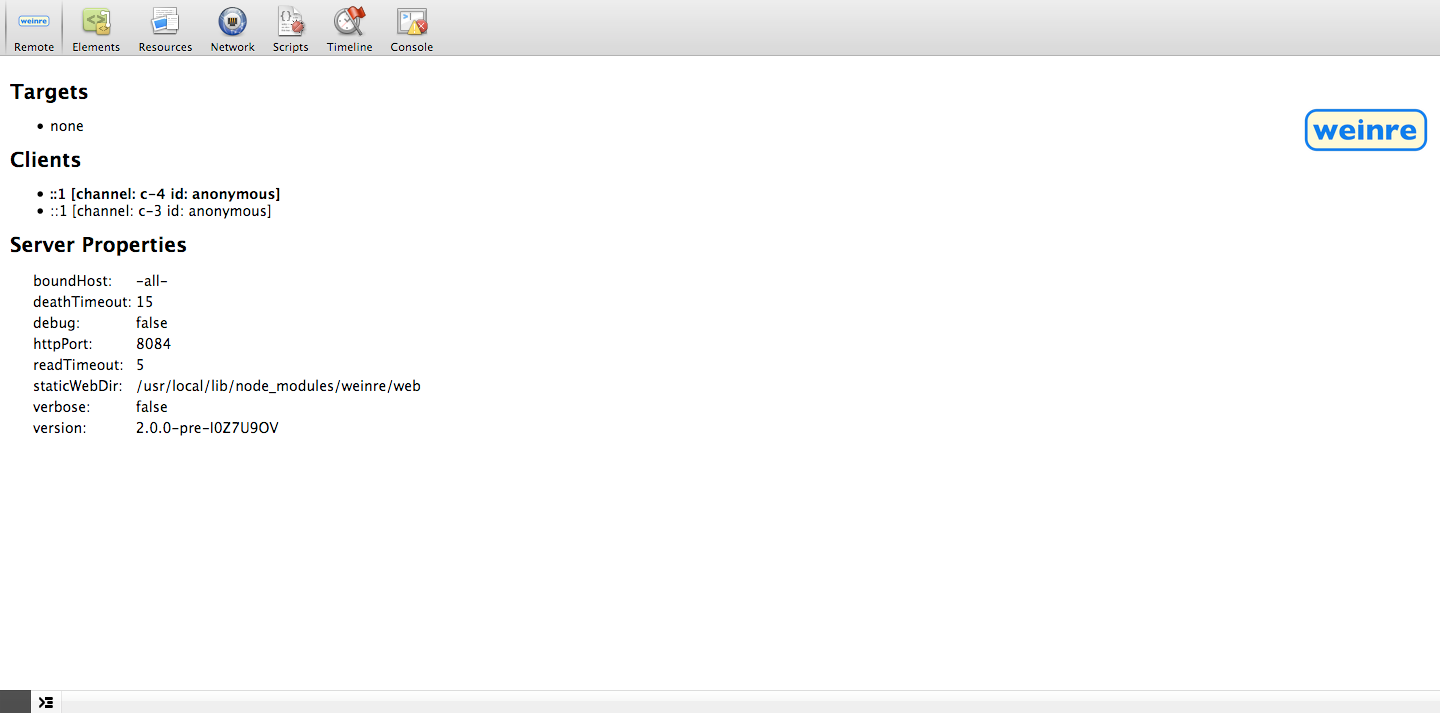Click the Server Properties heading
Viewport: 1440px width, 713px height.
(98, 245)
